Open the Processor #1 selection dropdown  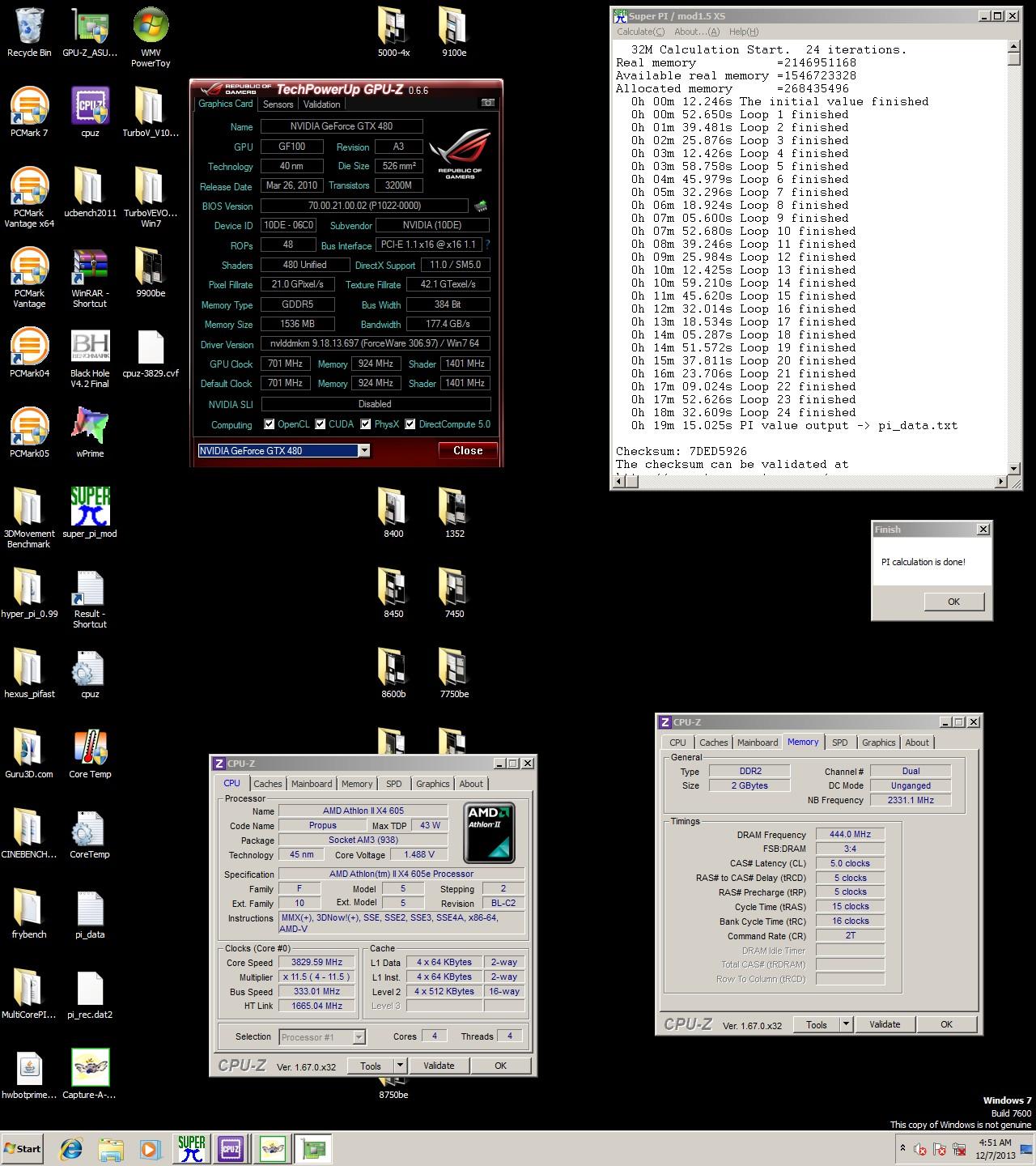(x=359, y=1036)
